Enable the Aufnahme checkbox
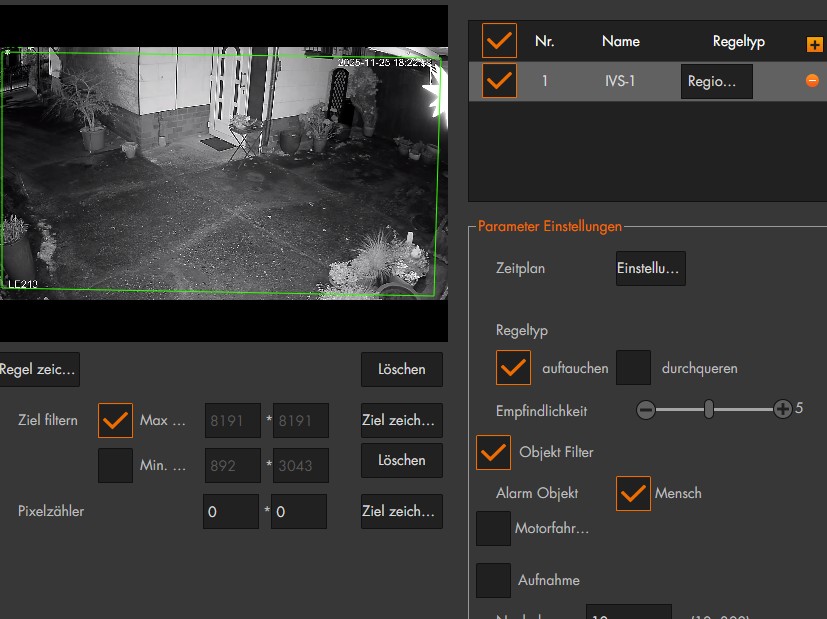 coord(493,580)
